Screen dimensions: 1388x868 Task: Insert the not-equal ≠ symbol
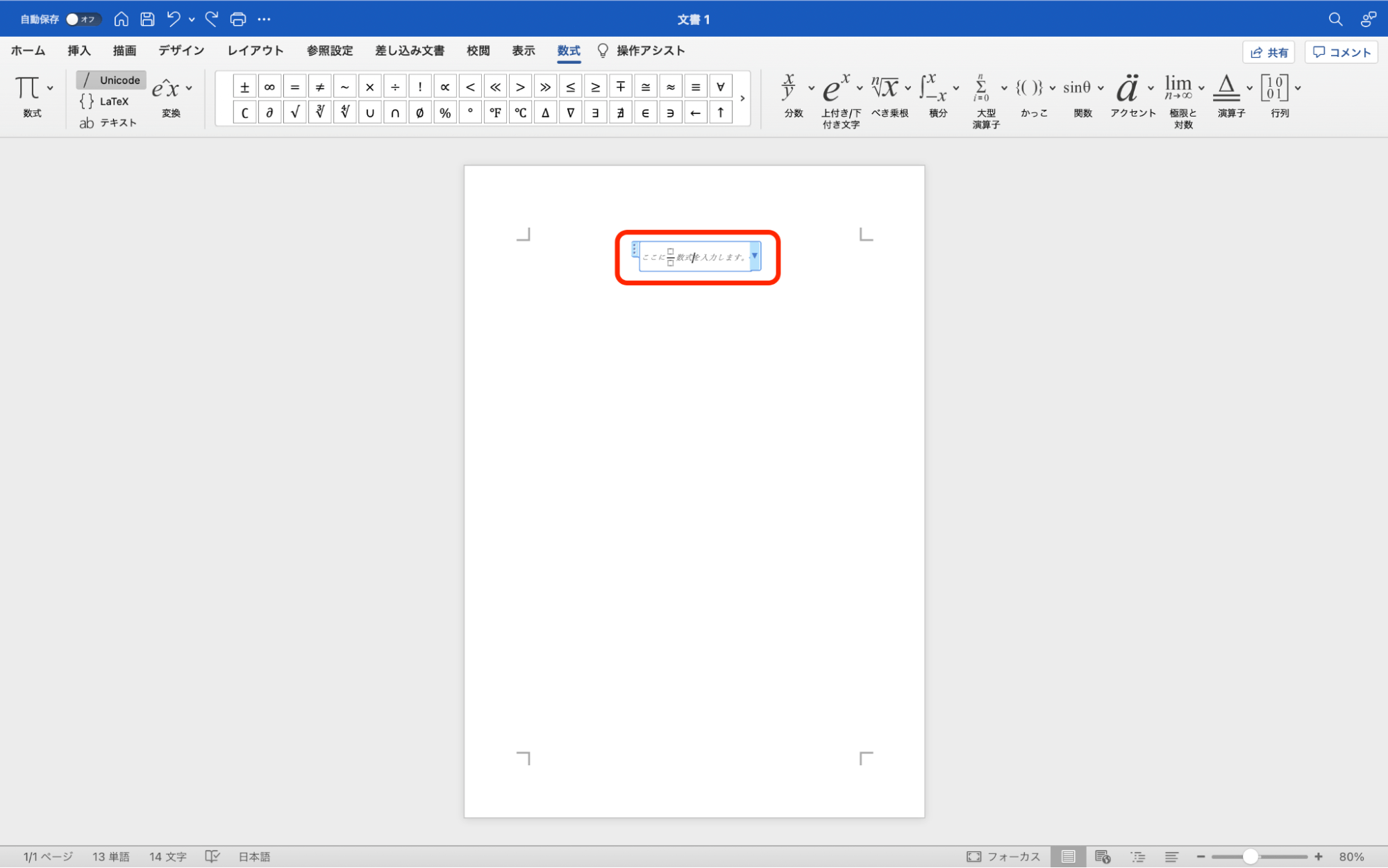pos(319,87)
